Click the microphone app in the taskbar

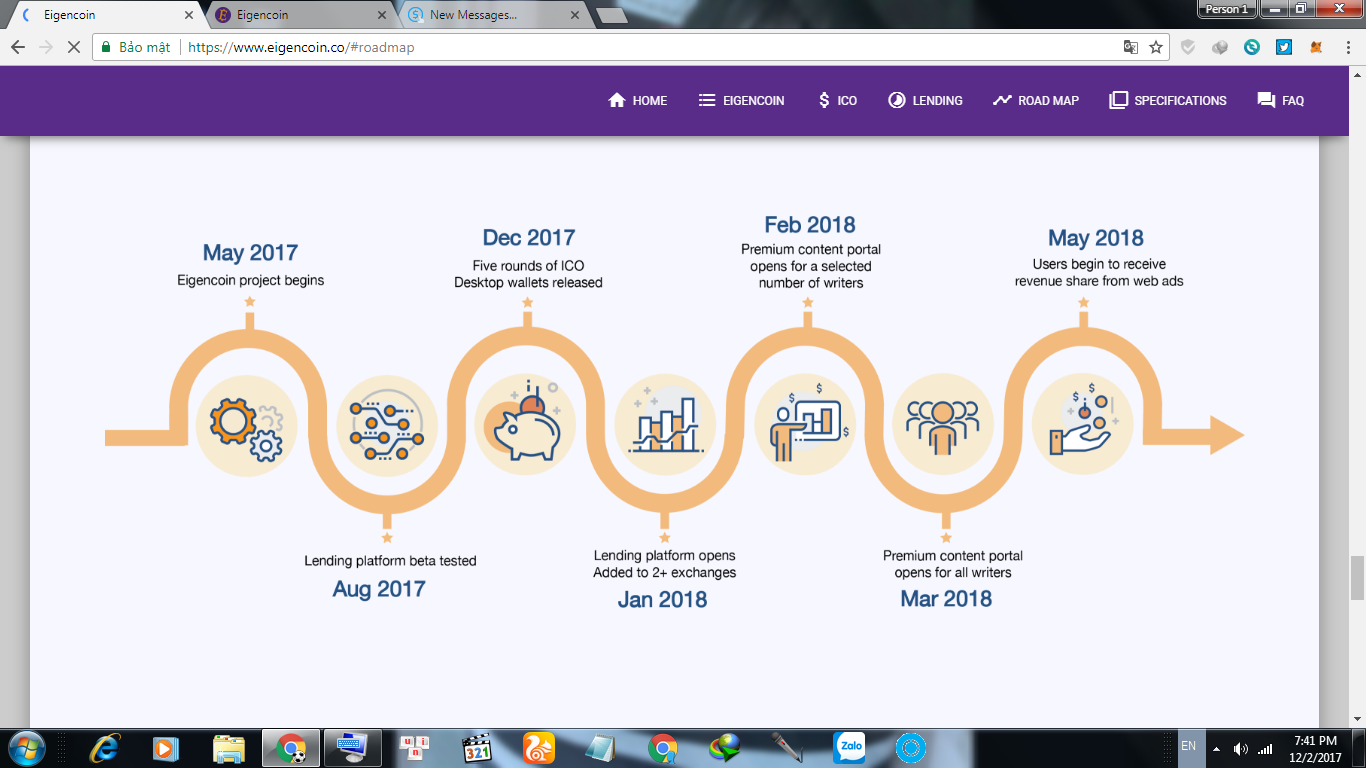click(787, 748)
